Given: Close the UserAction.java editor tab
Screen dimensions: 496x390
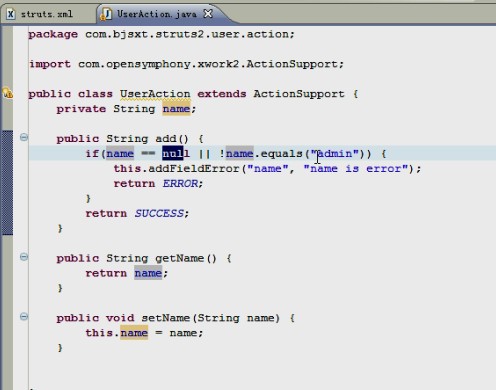Looking at the screenshot, I should pos(208,14).
